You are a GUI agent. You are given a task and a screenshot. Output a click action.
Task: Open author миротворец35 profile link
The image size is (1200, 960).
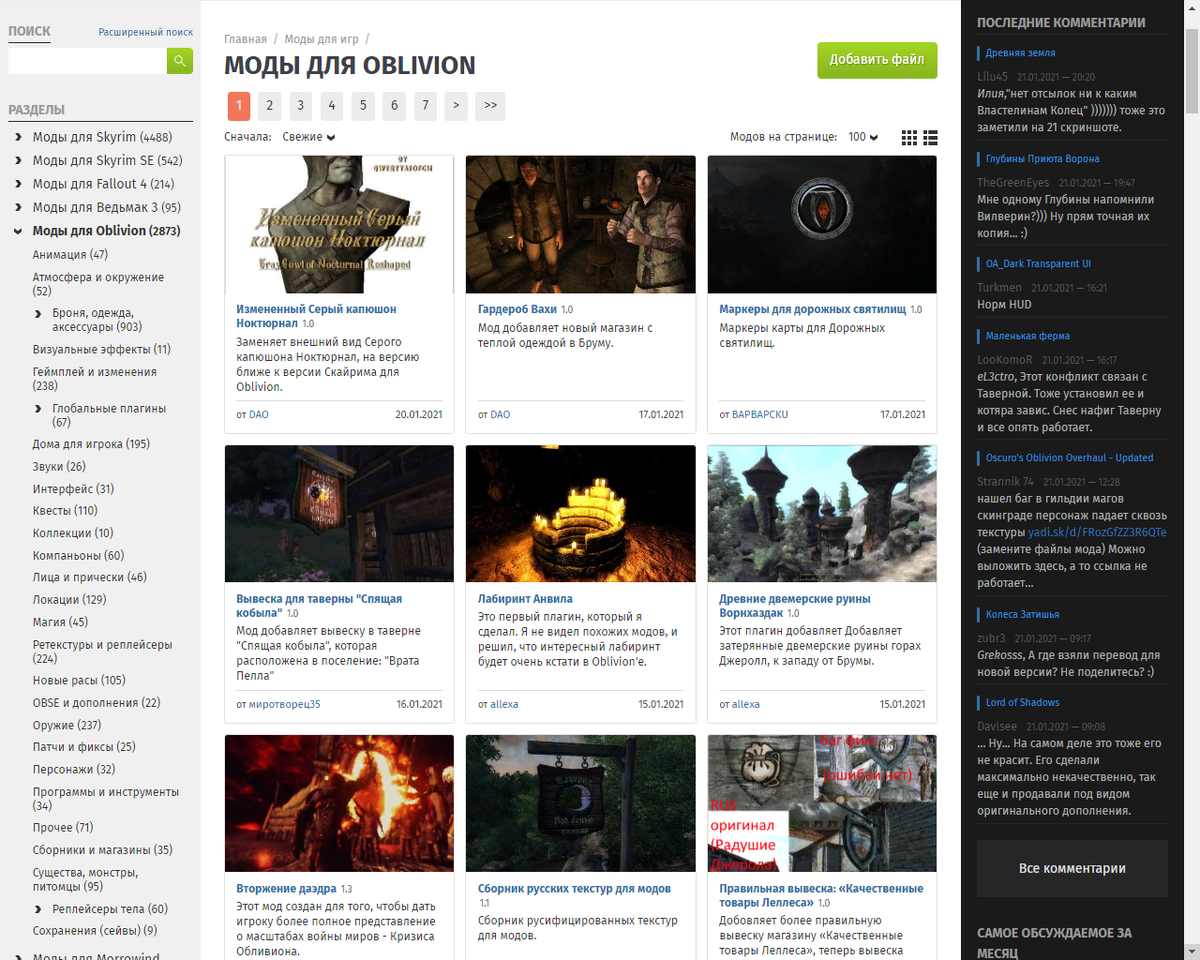click(284, 704)
